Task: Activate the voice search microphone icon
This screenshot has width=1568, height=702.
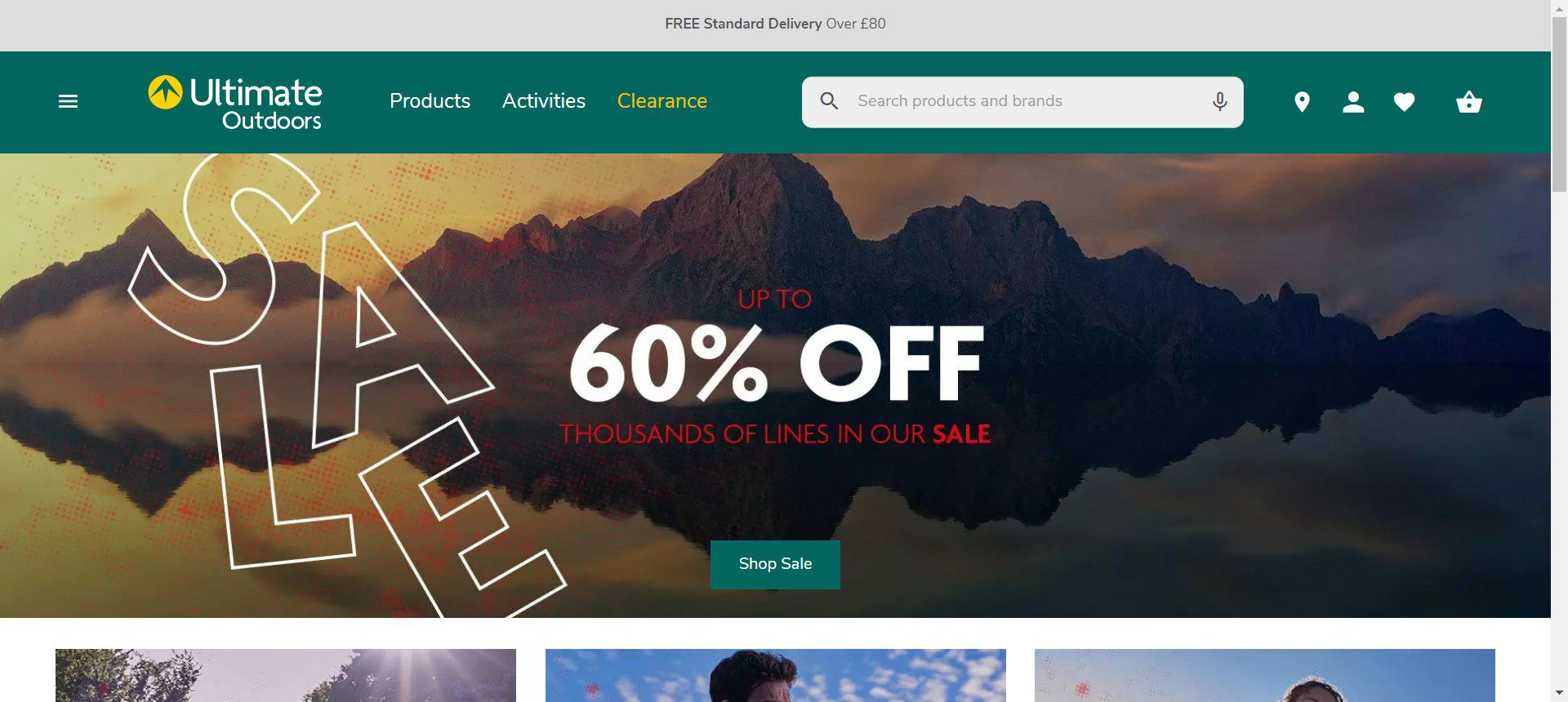Action: pos(1219,101)
